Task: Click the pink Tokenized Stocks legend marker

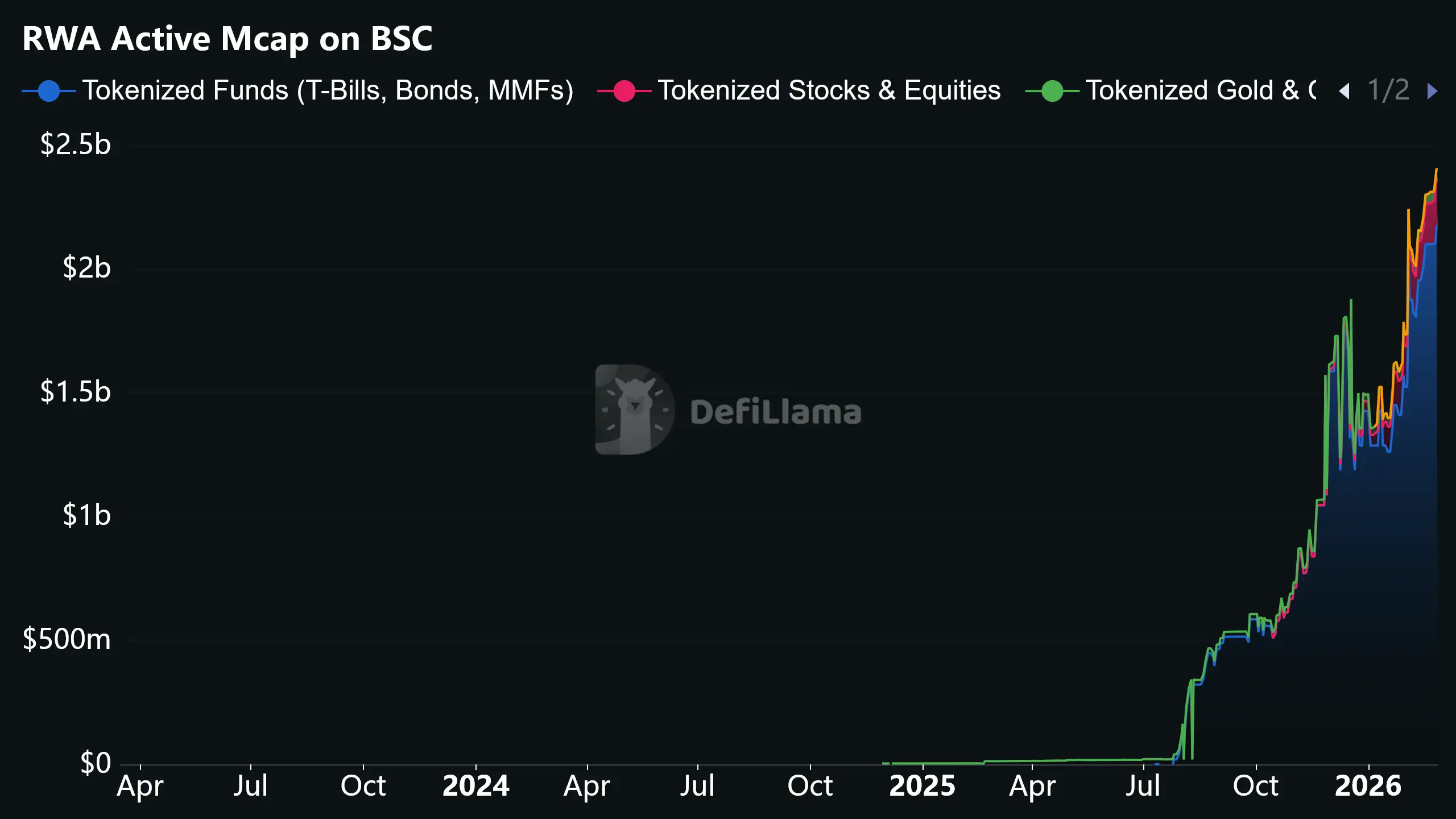Action: pos(624,91)
